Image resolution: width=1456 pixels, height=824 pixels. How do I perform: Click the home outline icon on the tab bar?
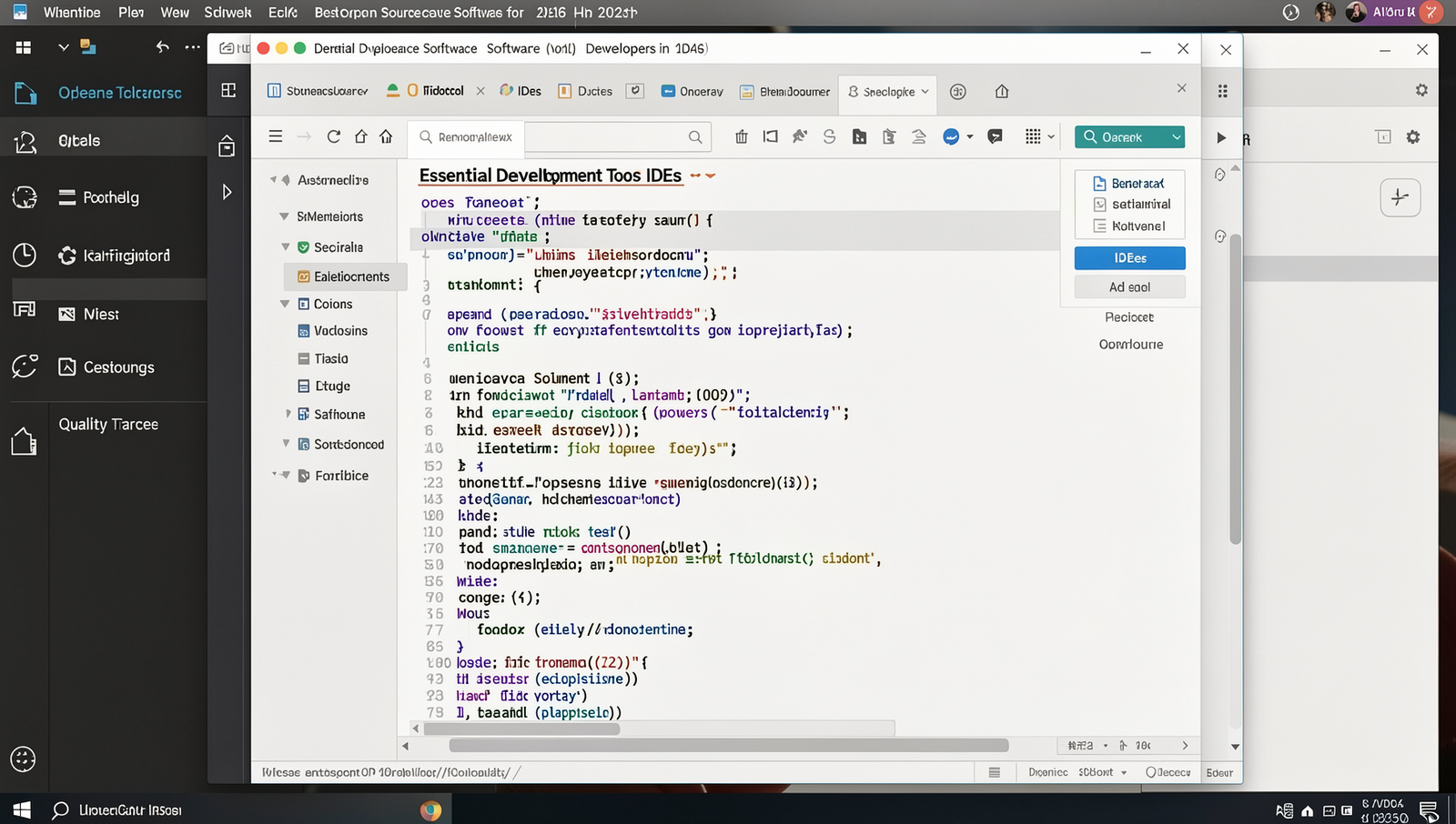(x=1002, y=91)
